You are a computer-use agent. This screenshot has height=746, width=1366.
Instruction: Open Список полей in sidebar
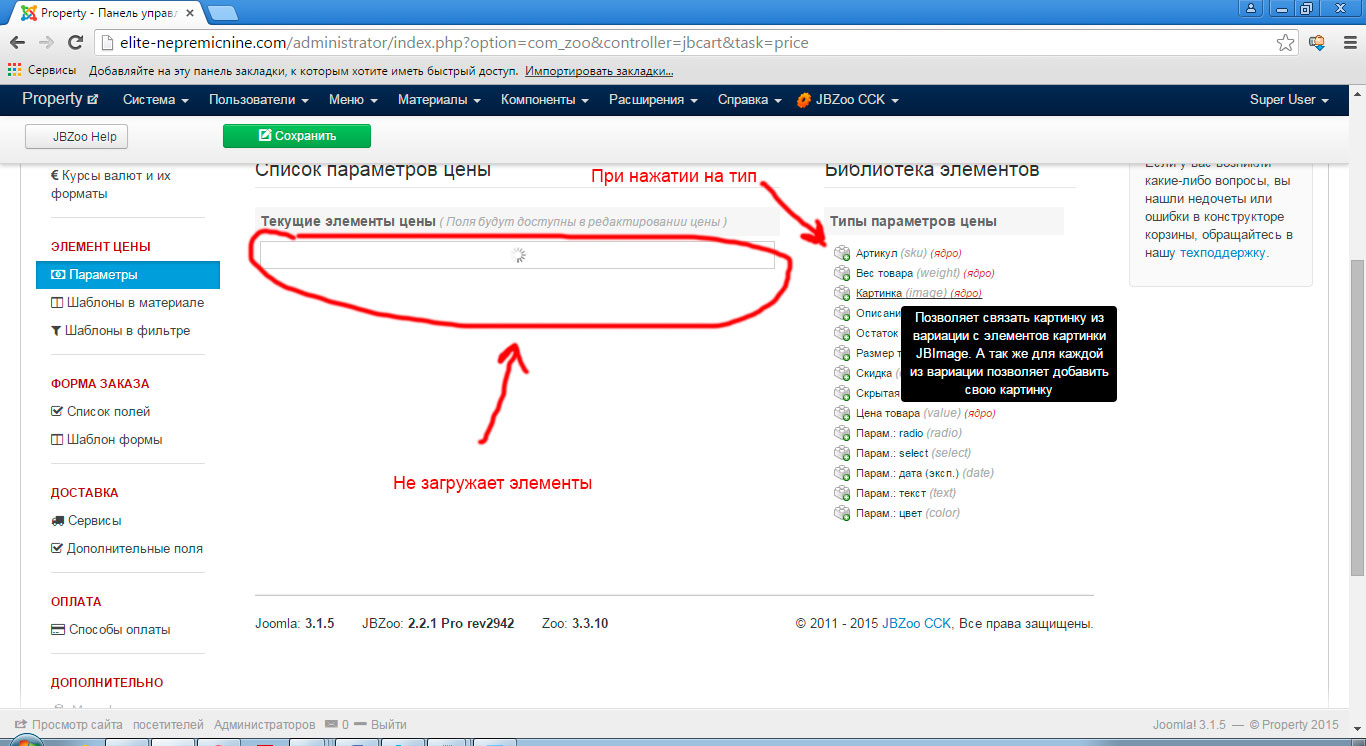(x=108, y=411)
